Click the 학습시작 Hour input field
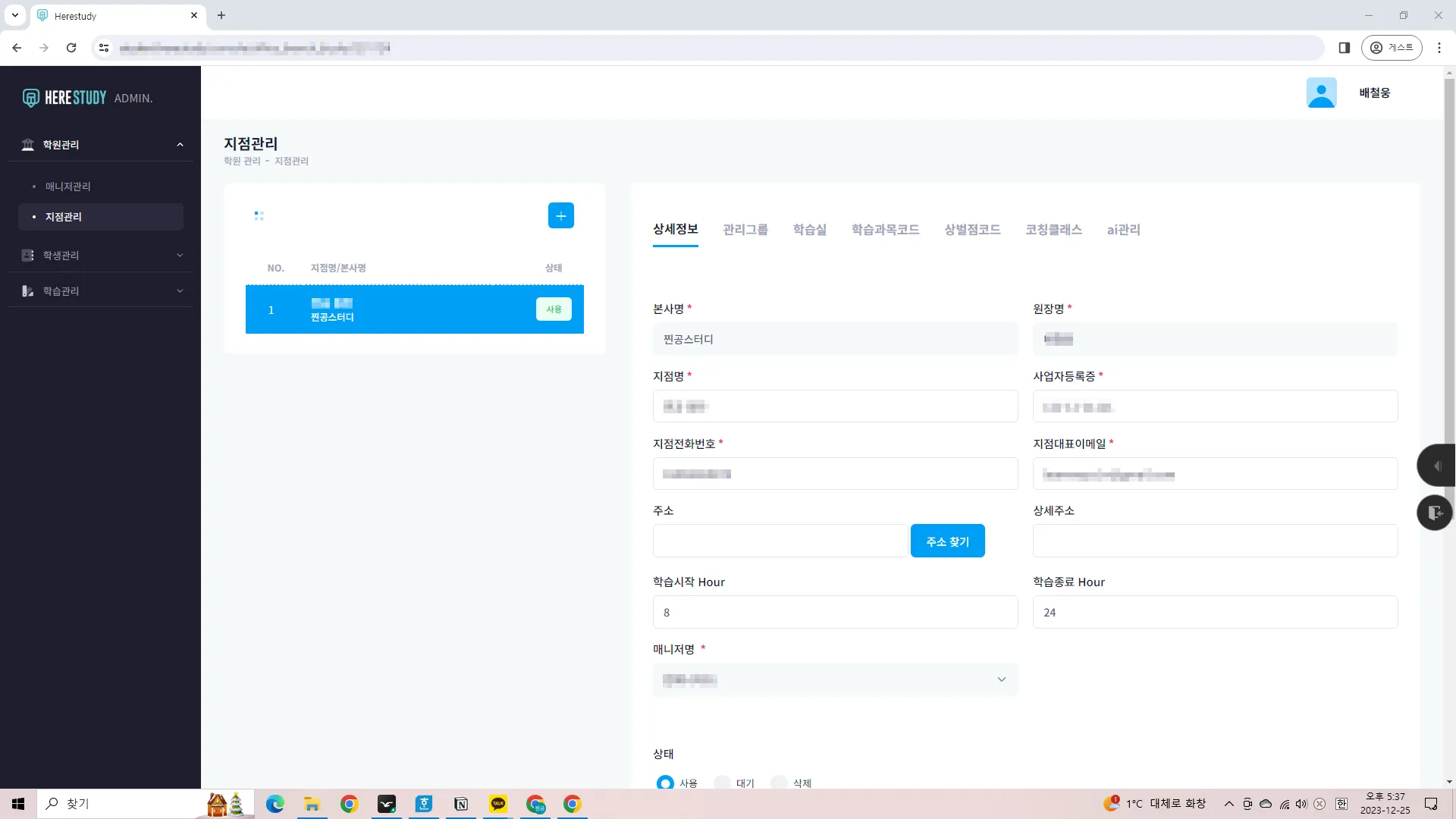The width and height of the screenshot is (1456, 819). (835, 612)
